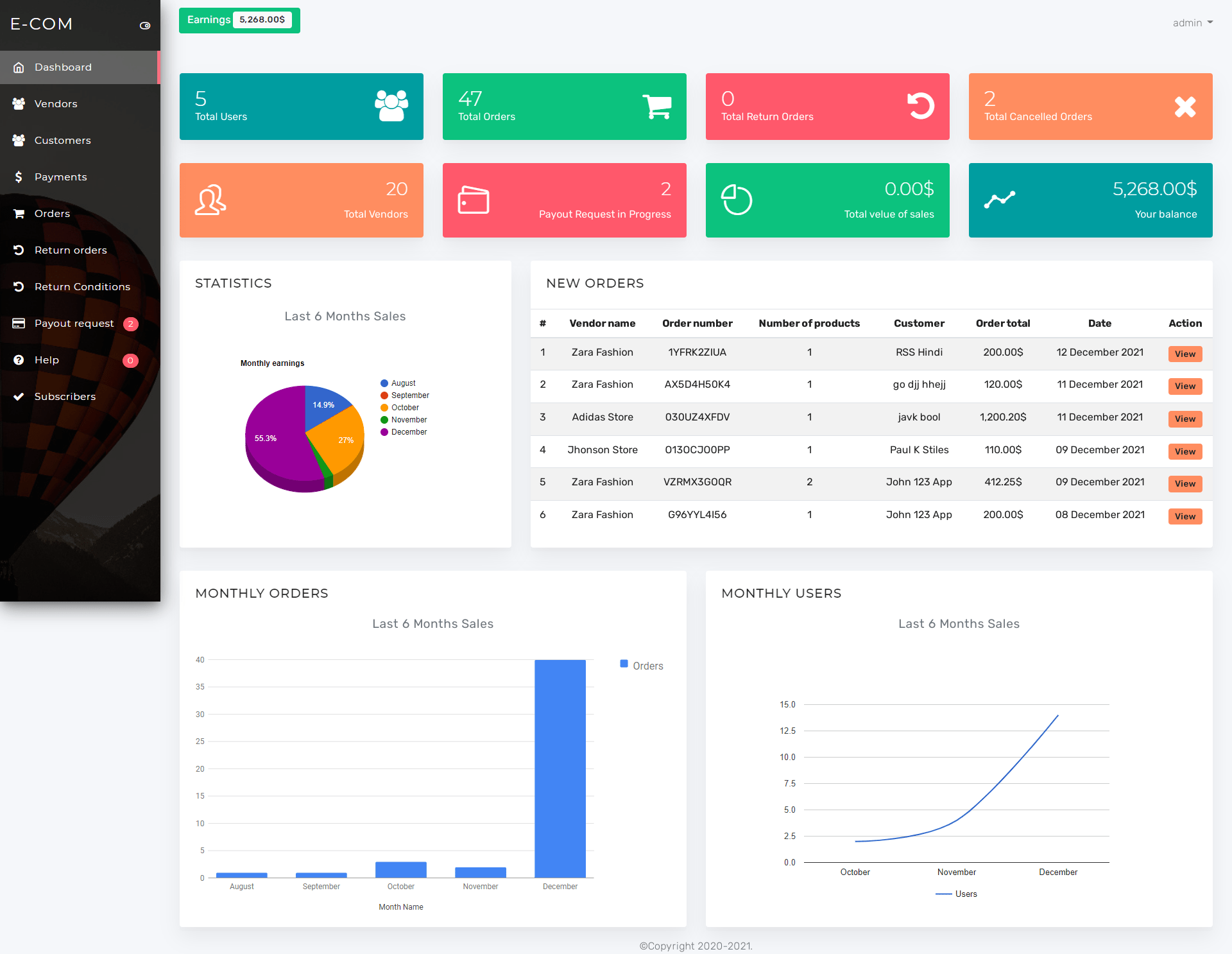
Task: Click the pie chart icon on sales card
Action: (x=737, y=200)
